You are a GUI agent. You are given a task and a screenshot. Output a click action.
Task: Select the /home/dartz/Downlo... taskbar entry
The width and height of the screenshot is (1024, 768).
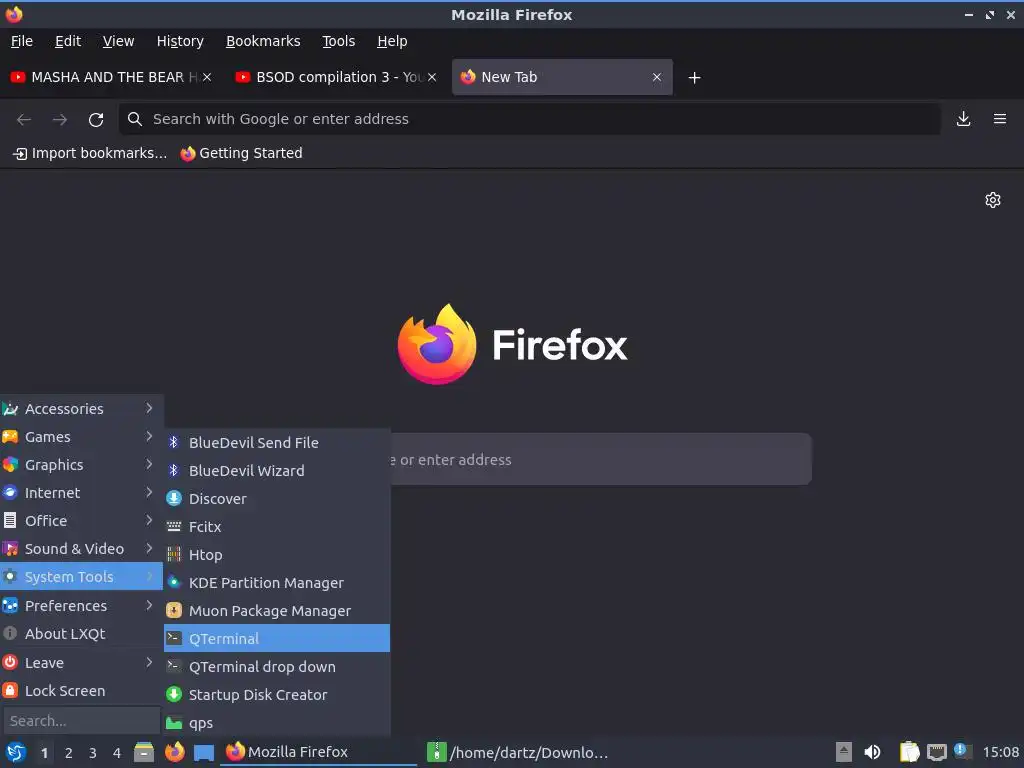[x=519, y=752]
